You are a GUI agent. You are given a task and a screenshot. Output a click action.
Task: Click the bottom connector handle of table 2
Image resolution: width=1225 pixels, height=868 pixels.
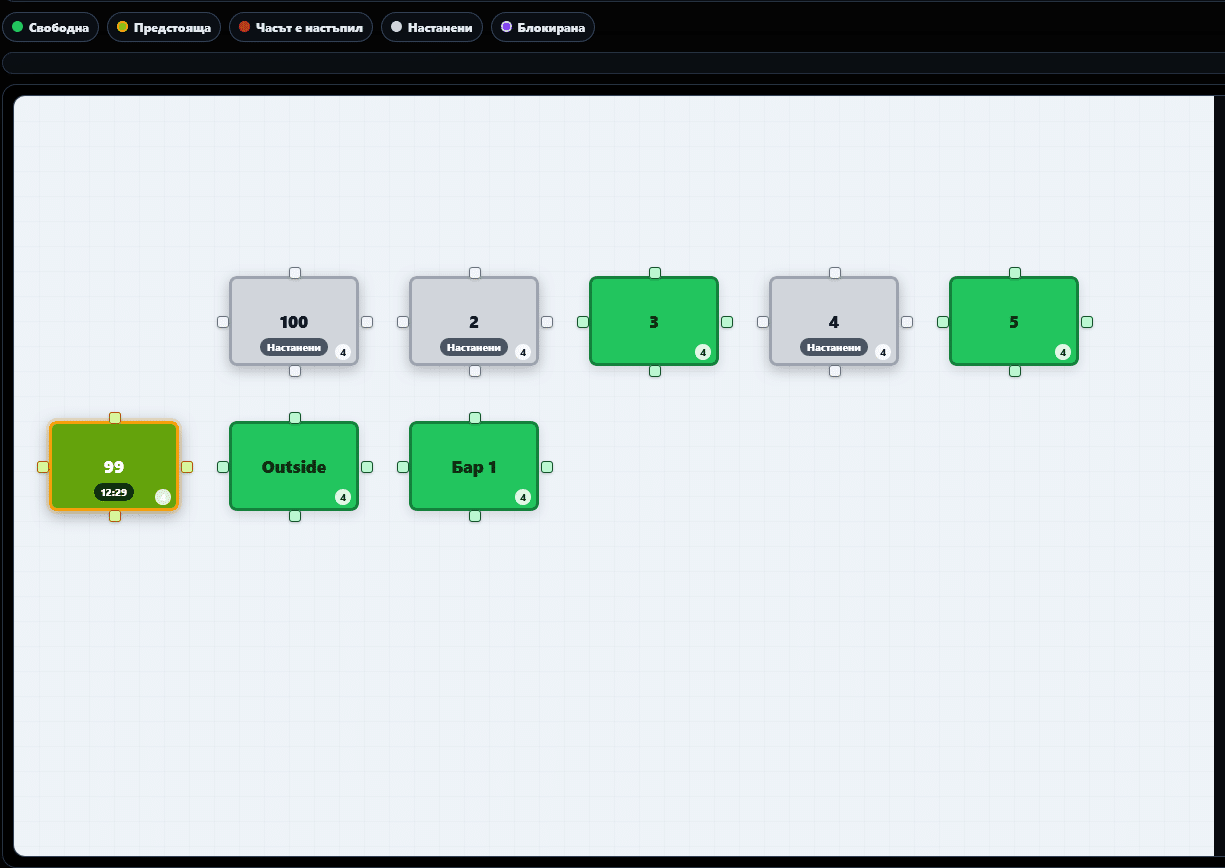point(475,371)
